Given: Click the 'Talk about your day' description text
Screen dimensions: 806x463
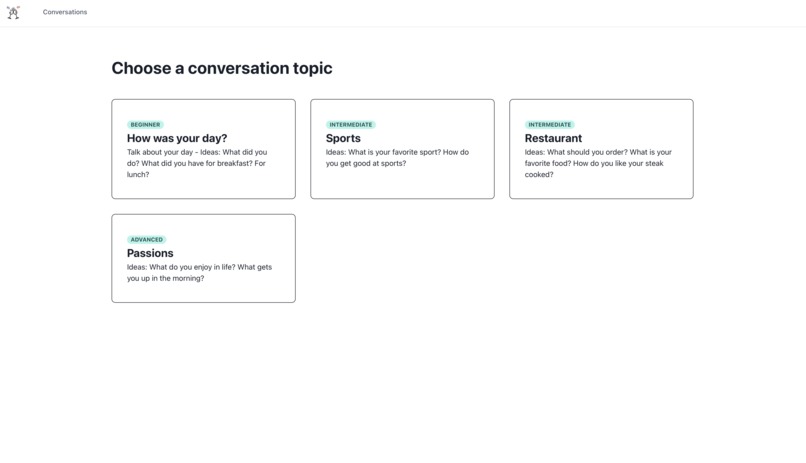Looking at the screenshot, I should point(197,163).
